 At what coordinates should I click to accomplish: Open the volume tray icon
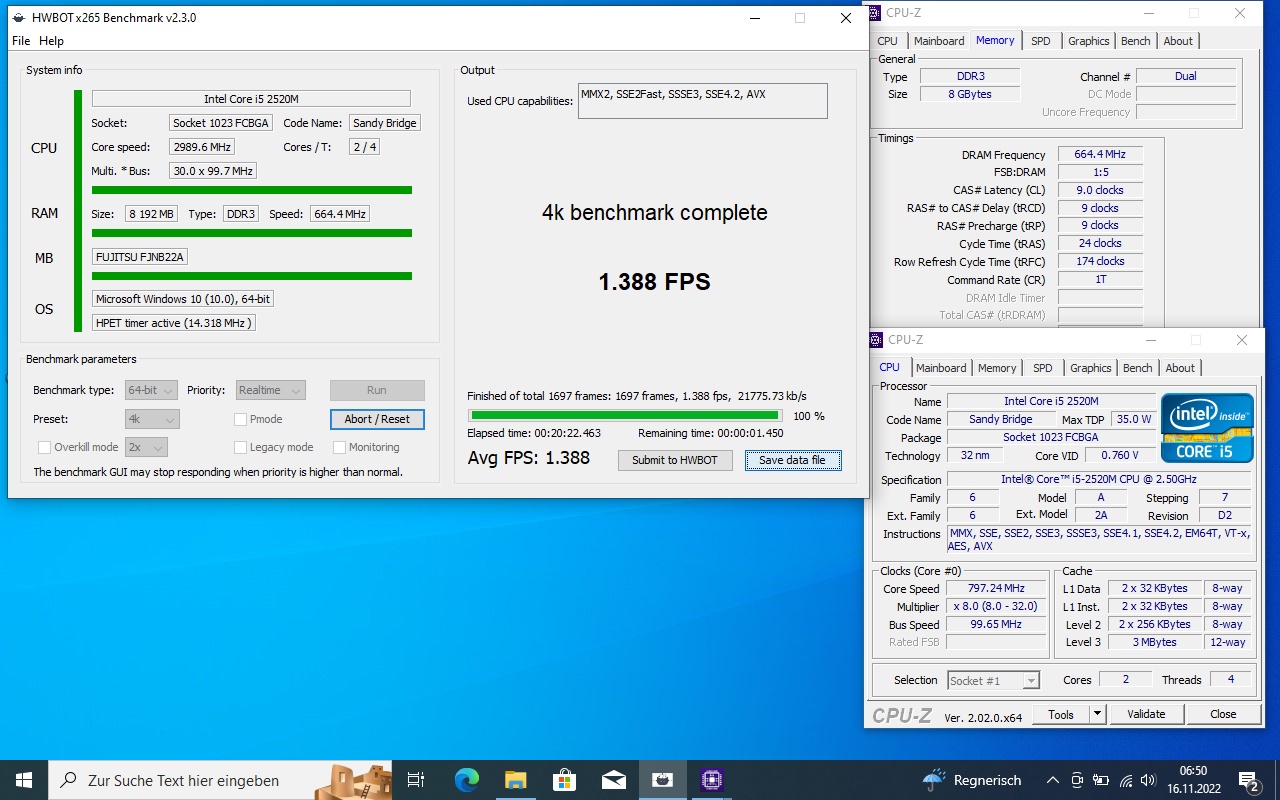coord(1150,780)
